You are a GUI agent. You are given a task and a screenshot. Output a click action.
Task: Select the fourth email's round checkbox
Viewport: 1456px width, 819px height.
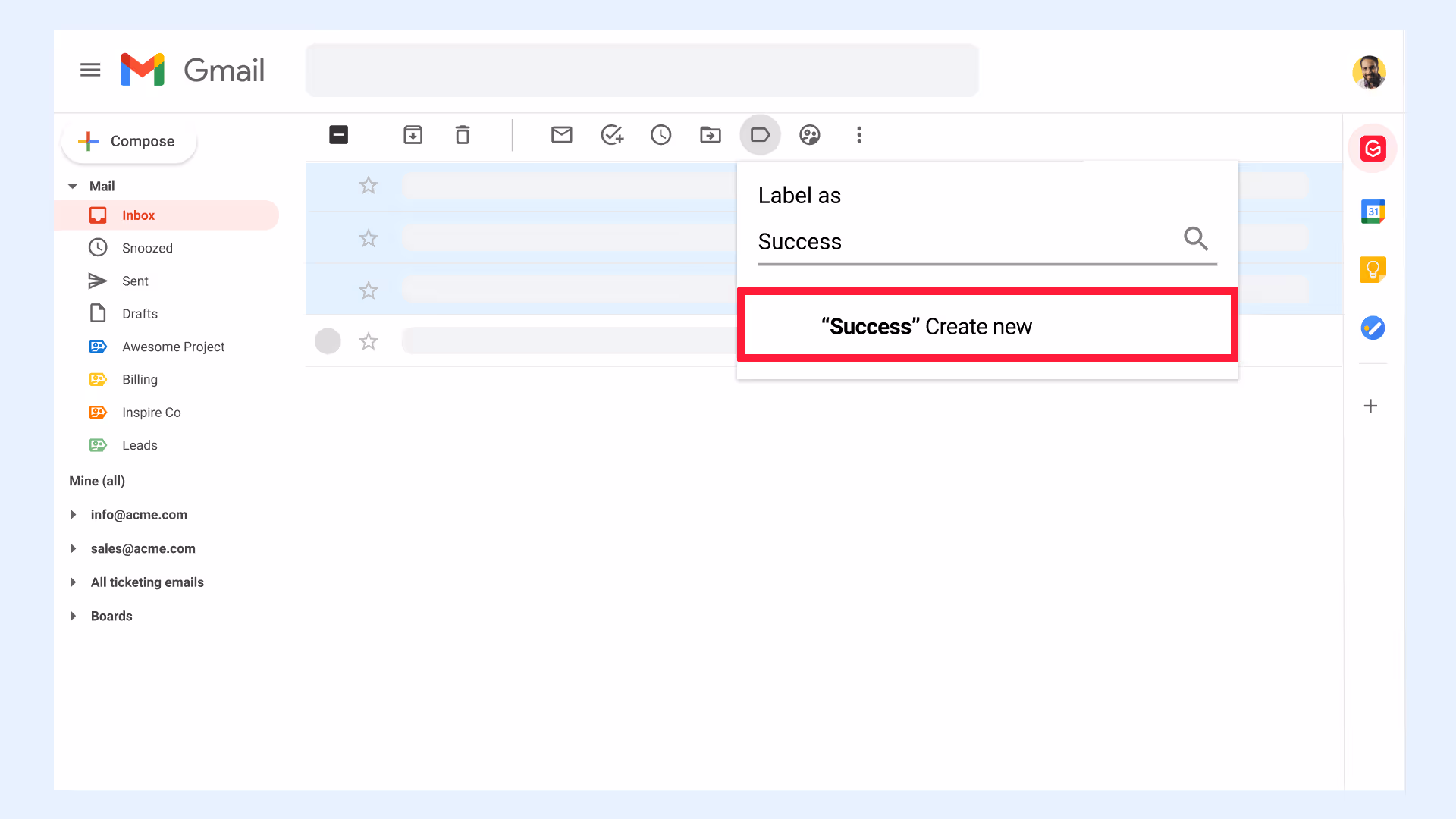pos(328,341)
